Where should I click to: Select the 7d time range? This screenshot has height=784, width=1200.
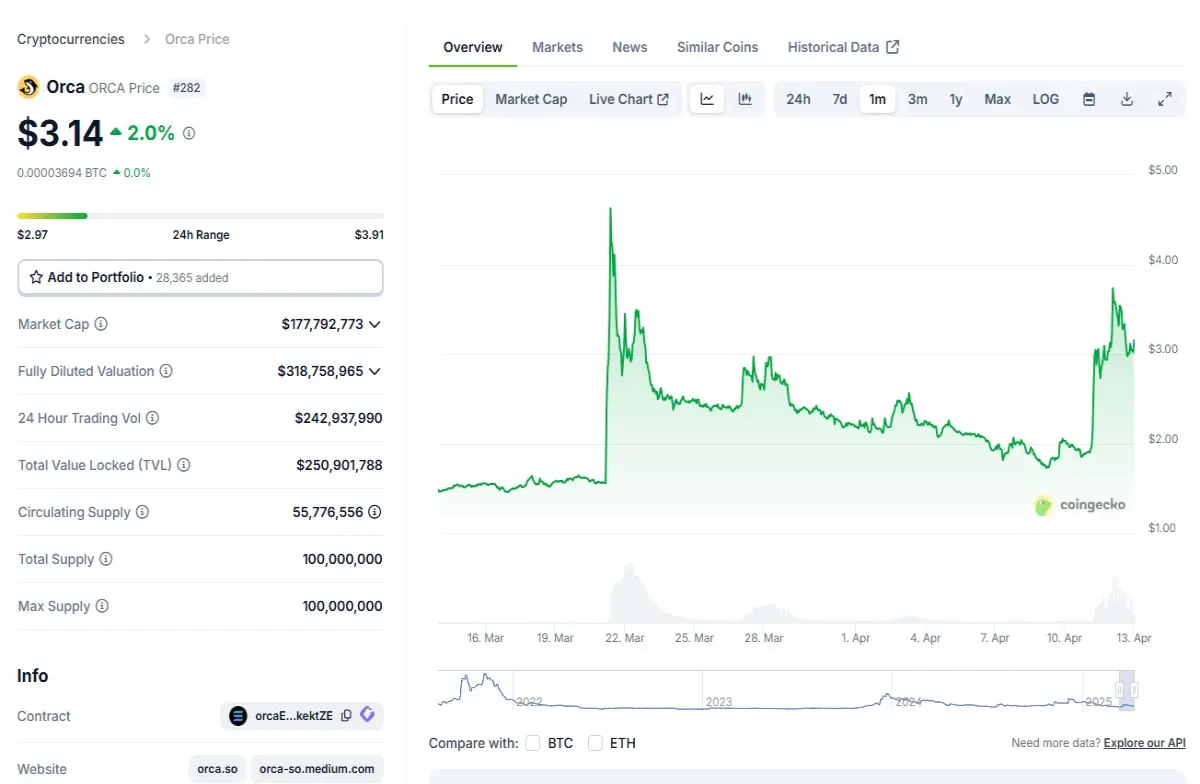coord(840,99)
